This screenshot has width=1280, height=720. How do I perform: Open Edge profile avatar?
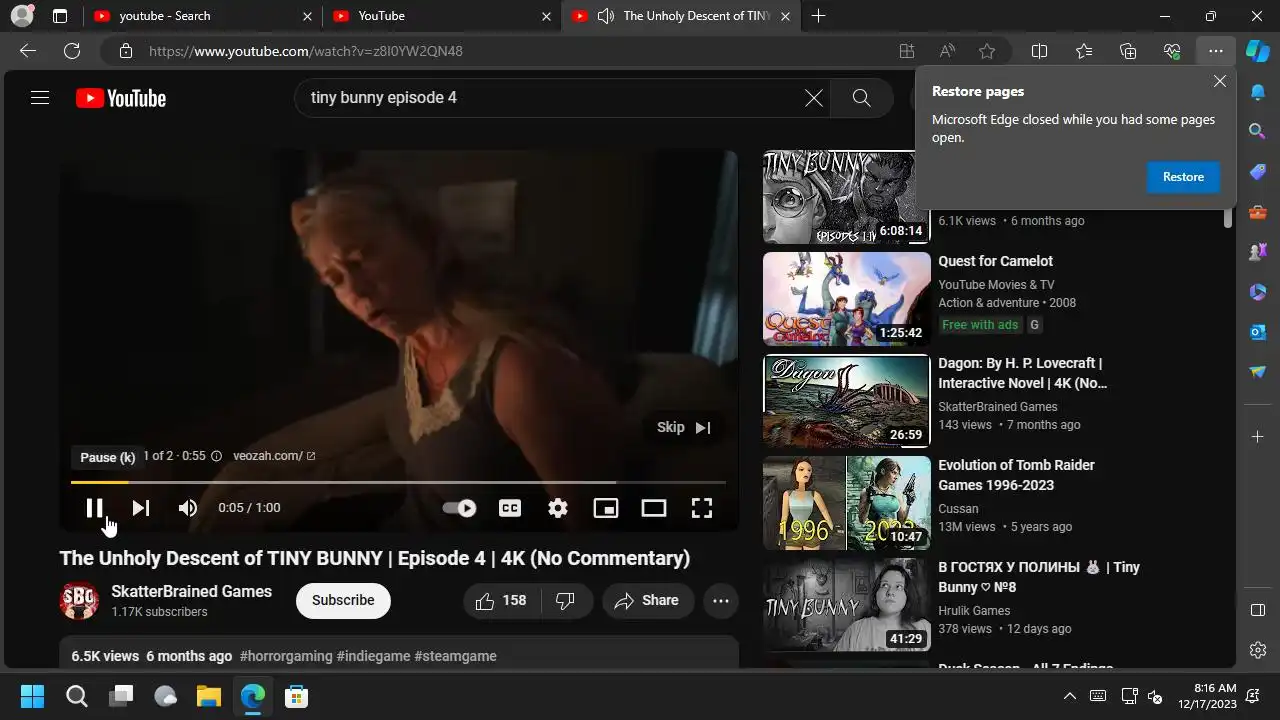tap(21, 16)
